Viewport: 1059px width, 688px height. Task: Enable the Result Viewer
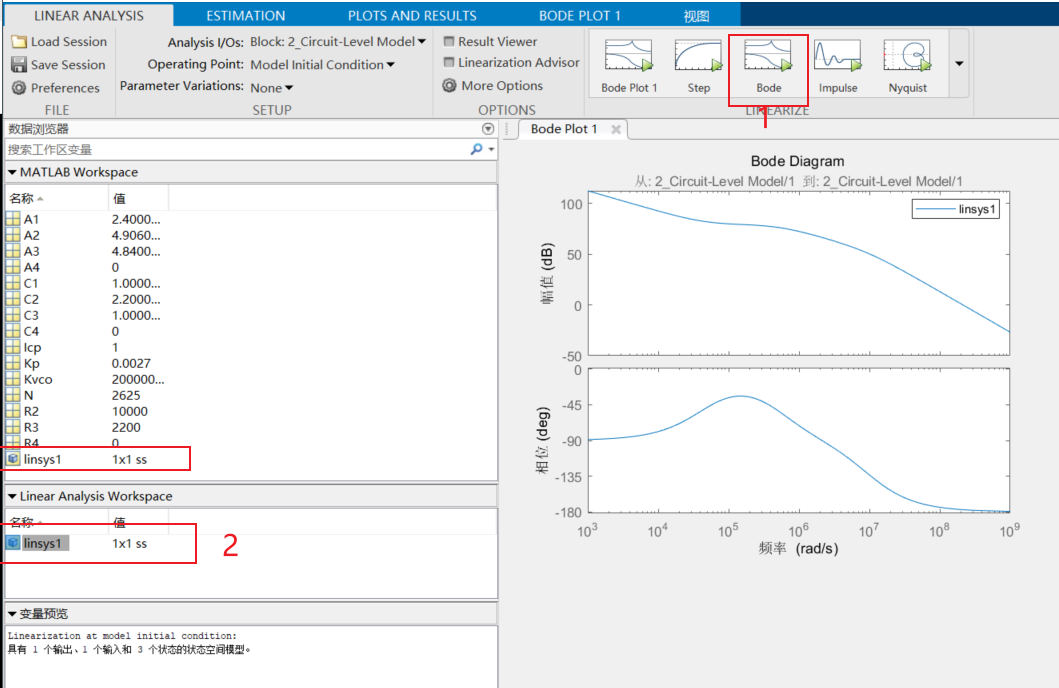[x=491, y=41]
